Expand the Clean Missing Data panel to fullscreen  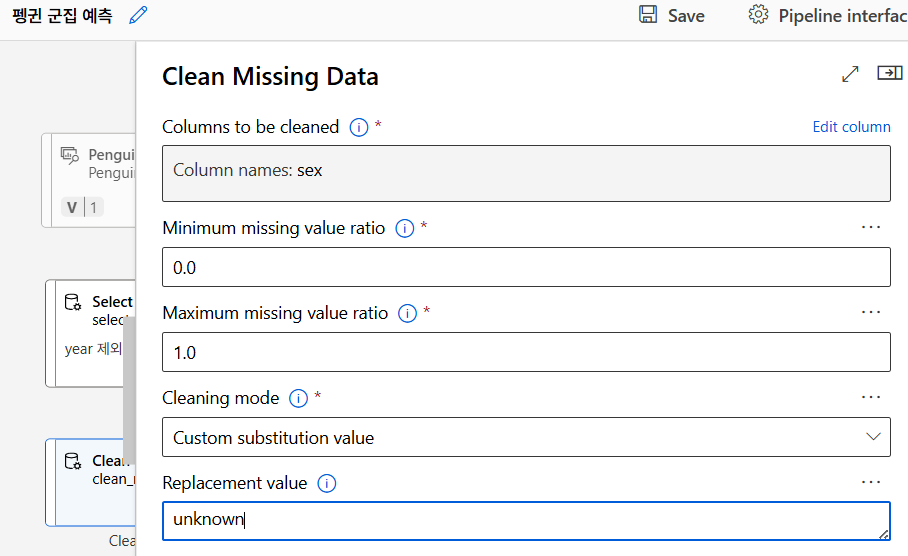pyautogui.click(x=850, y=74)
